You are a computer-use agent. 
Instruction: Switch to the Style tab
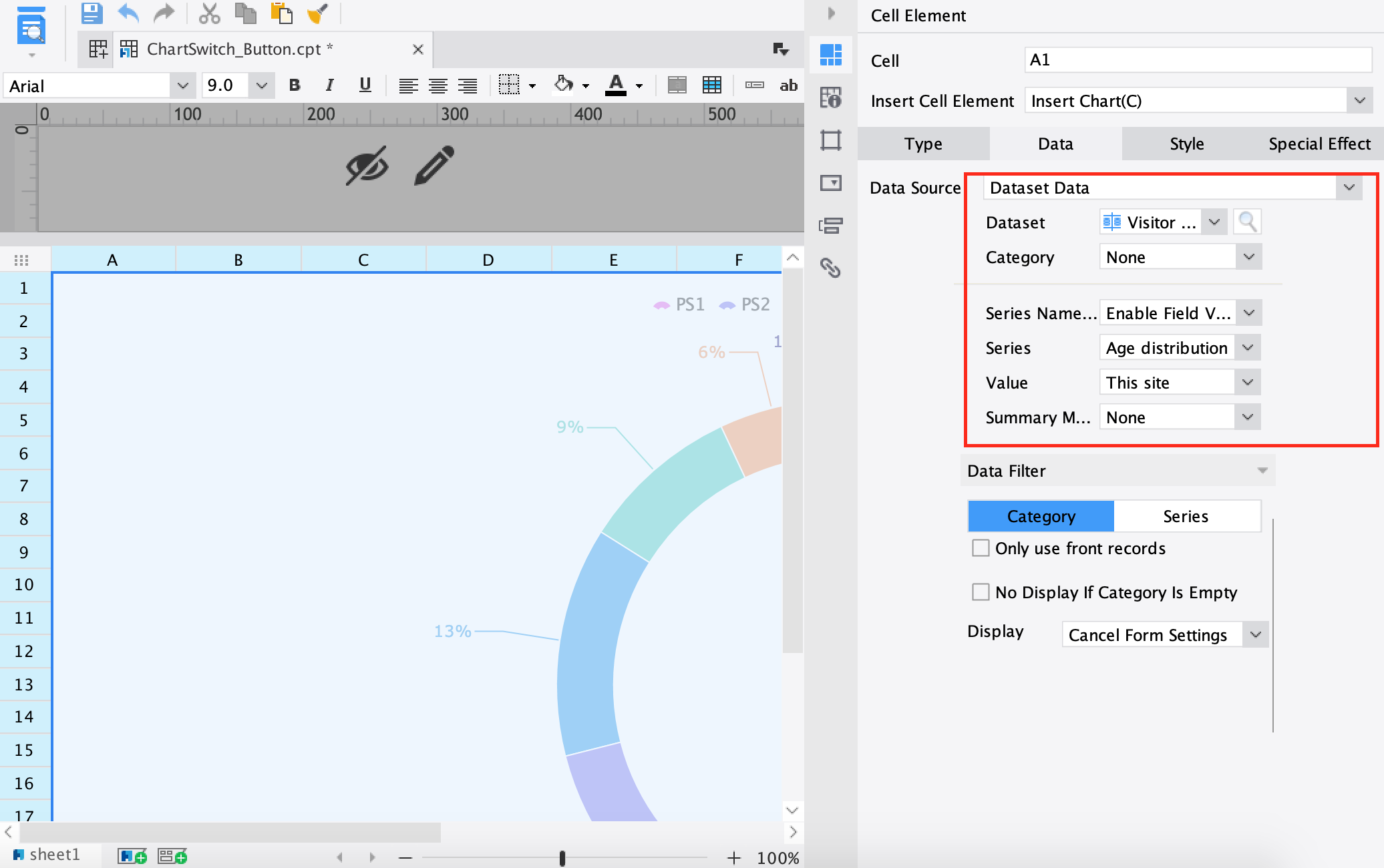tap(1186, 144)
